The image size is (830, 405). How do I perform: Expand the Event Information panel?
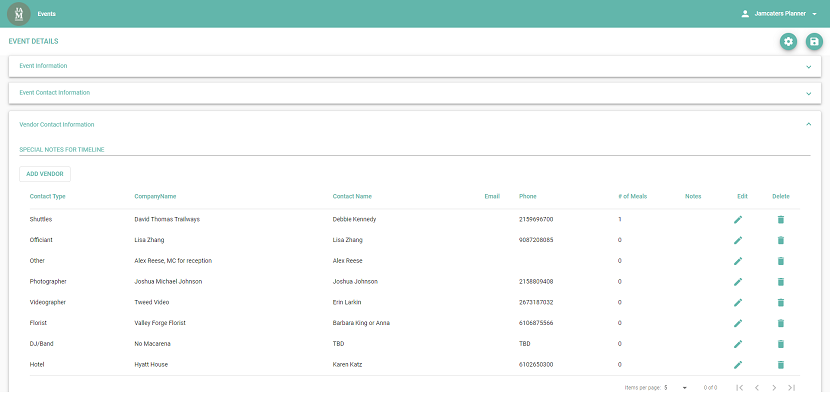(415, 66)
